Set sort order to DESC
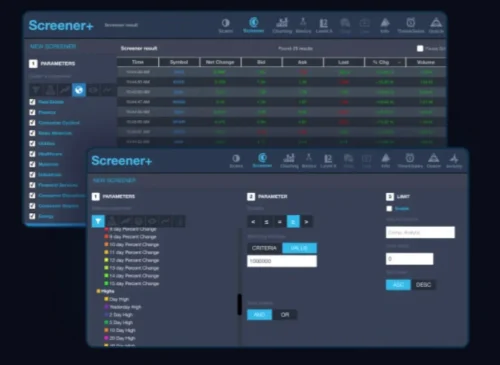The image size is (500, 365). click(x=423, y=285)
